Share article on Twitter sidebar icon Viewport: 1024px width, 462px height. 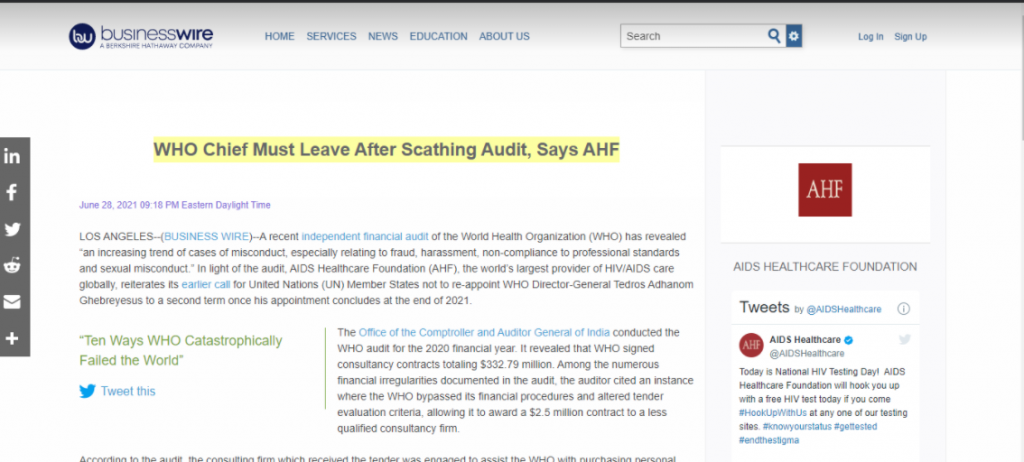[12, 229]
